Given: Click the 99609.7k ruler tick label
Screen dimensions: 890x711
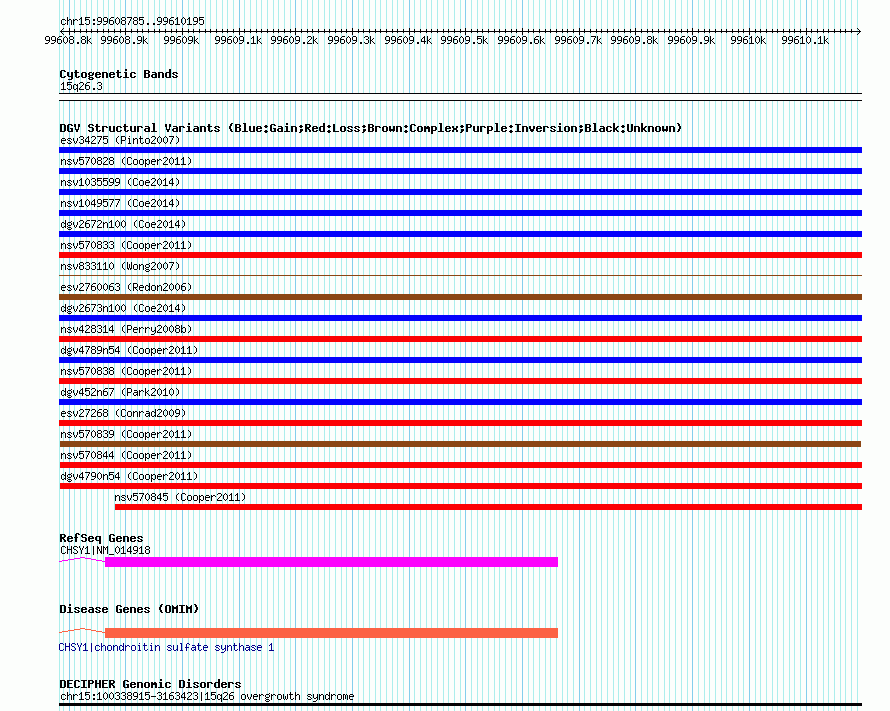Looking at the screenshot, I should 578,40.
